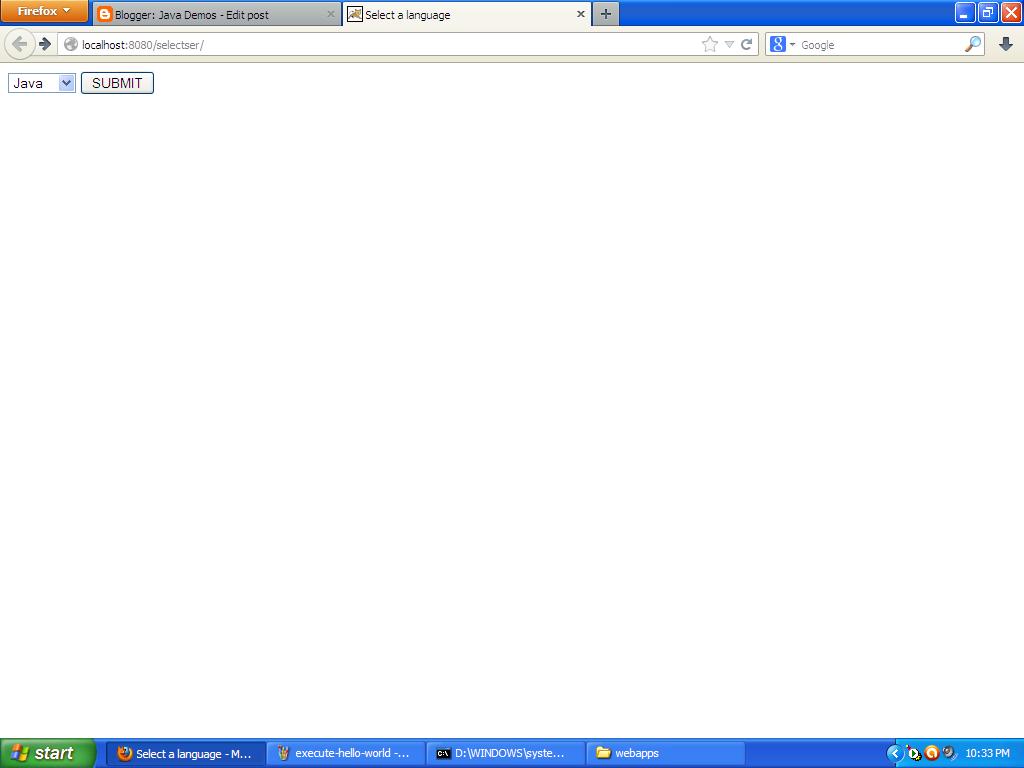The width and height of the screenshot is (1024, 768).
Task: Switch to the Blogger Java Demos tab
Action: point(217,14)
